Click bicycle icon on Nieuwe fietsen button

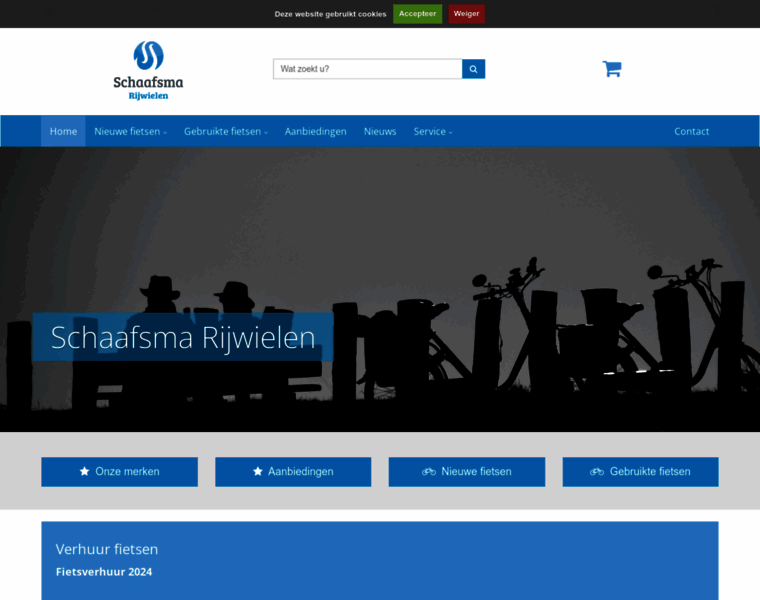pyautogui.click(x=429, y=472)
